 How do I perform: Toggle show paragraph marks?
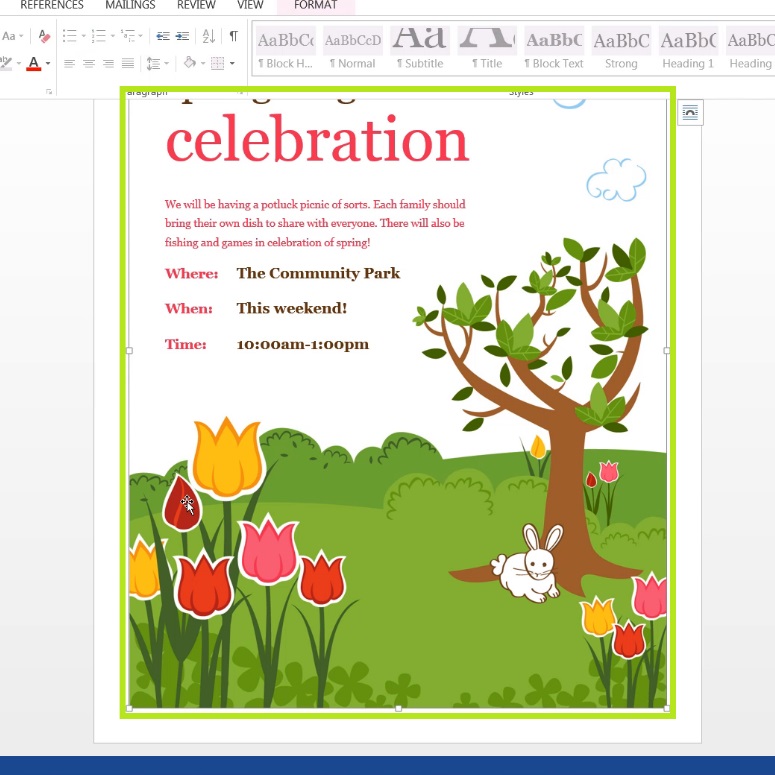point(234,36)
